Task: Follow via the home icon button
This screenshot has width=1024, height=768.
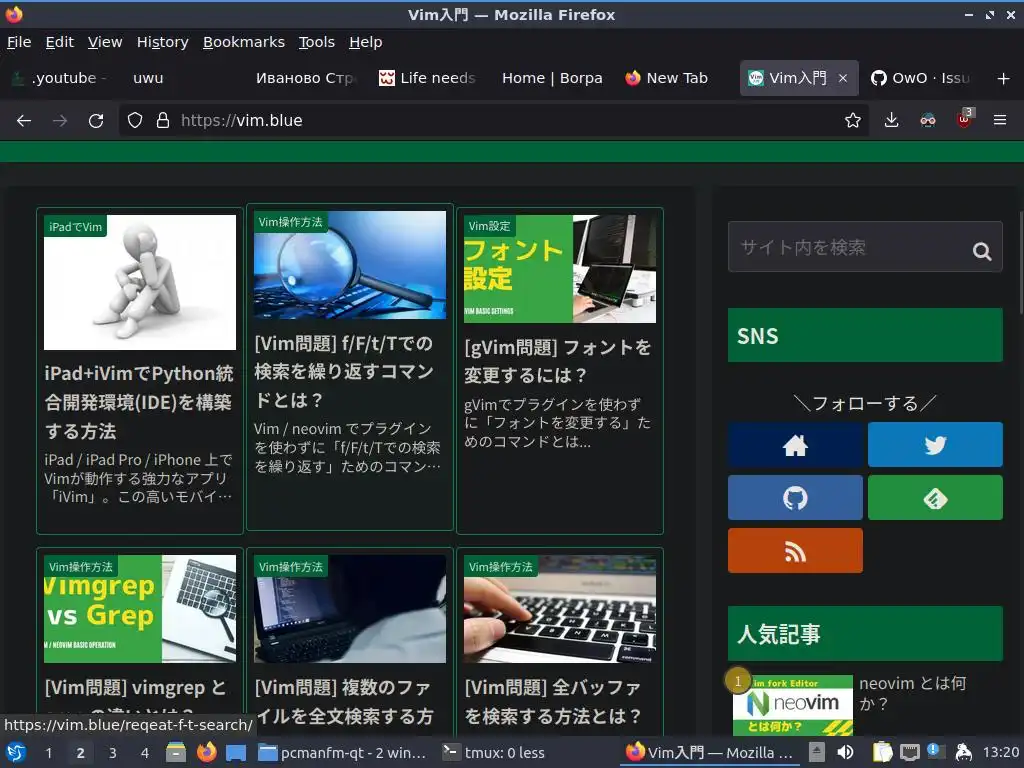Action: [x=795, y=445]
